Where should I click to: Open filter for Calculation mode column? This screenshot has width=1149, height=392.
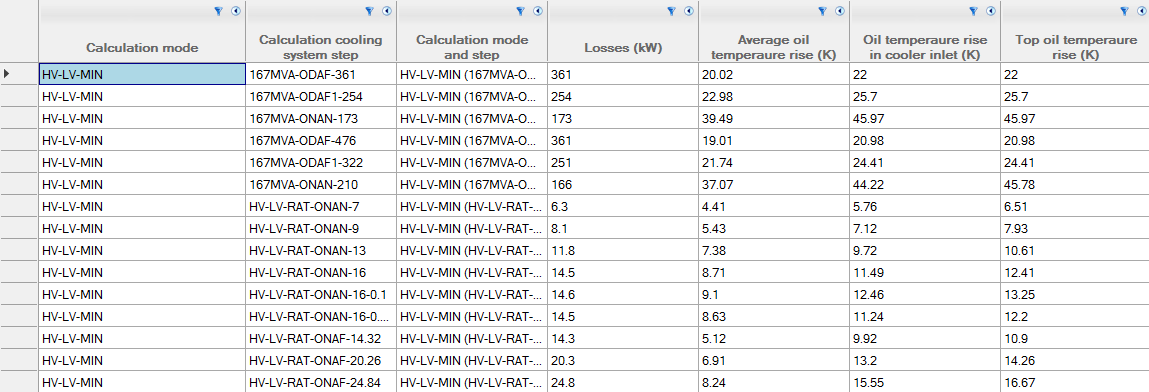pos(218,11)
